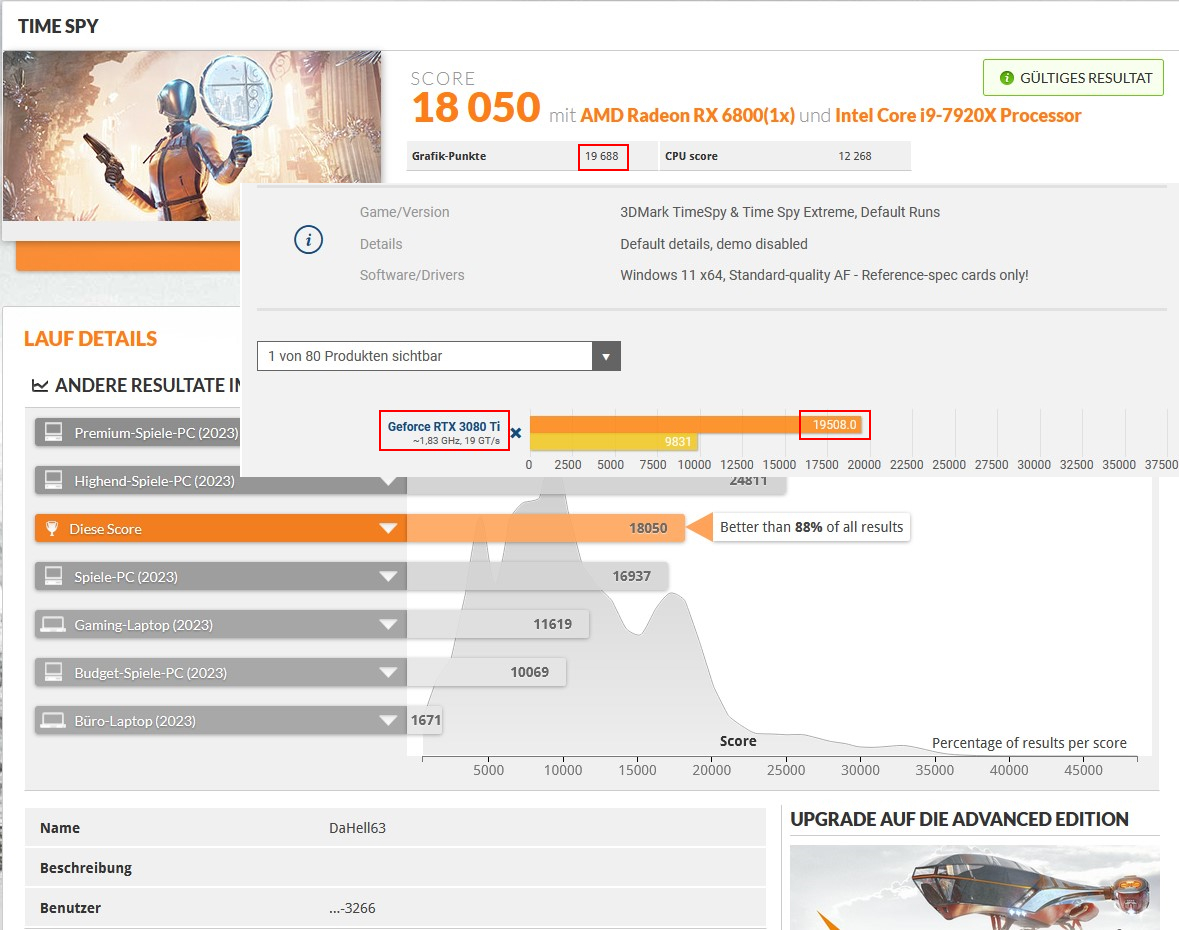Click the laptop icon on Büro-Laptop row
Image resolution: width=1179 pixels, height=930 pixels.
click(53, 720)
